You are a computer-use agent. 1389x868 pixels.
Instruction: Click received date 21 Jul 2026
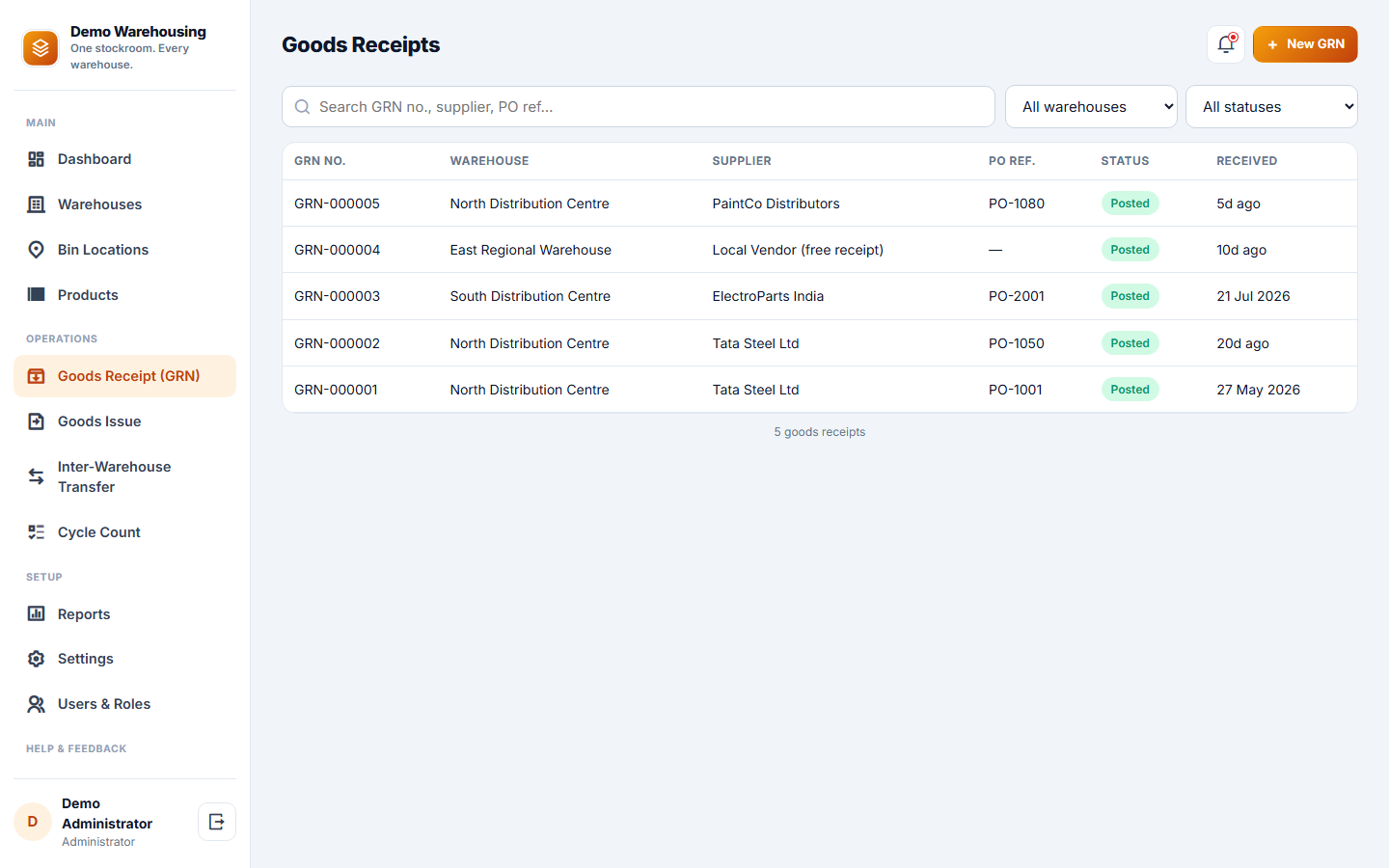(1253, 296)
